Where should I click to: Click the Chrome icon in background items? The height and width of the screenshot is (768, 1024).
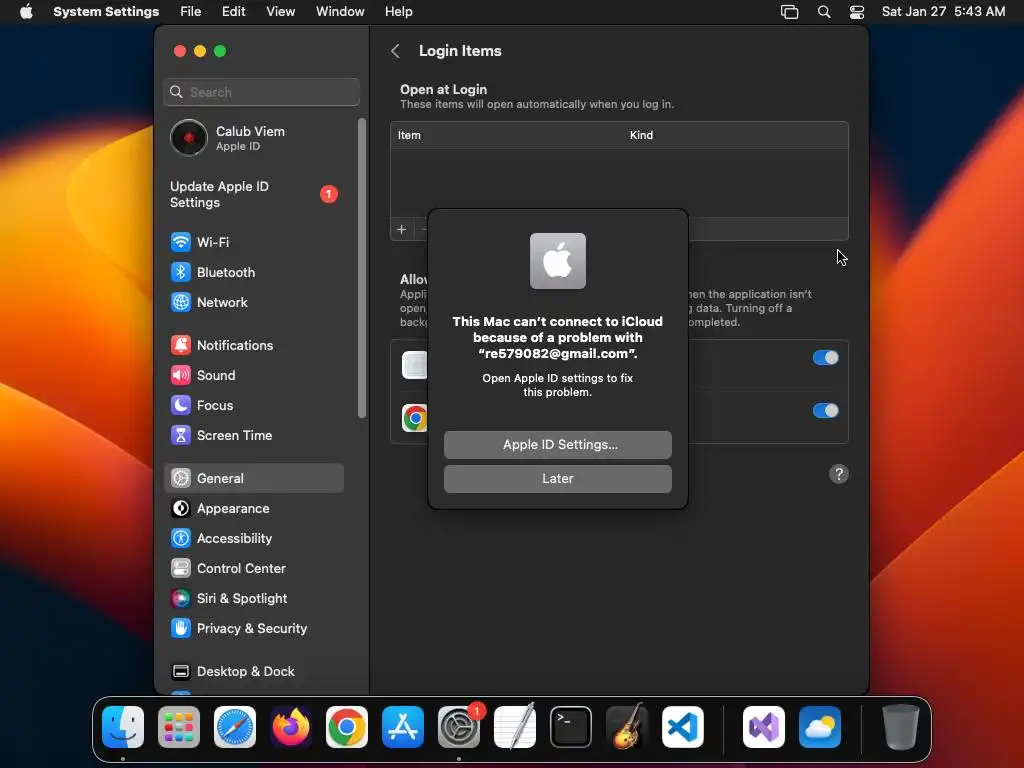(415, 418)
